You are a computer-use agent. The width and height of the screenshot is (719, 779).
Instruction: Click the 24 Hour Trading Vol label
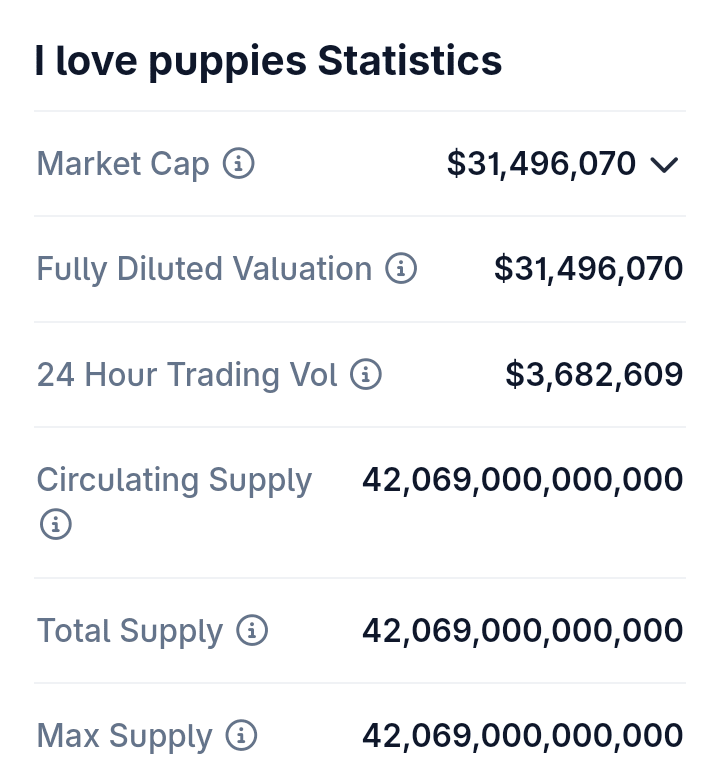187,375
